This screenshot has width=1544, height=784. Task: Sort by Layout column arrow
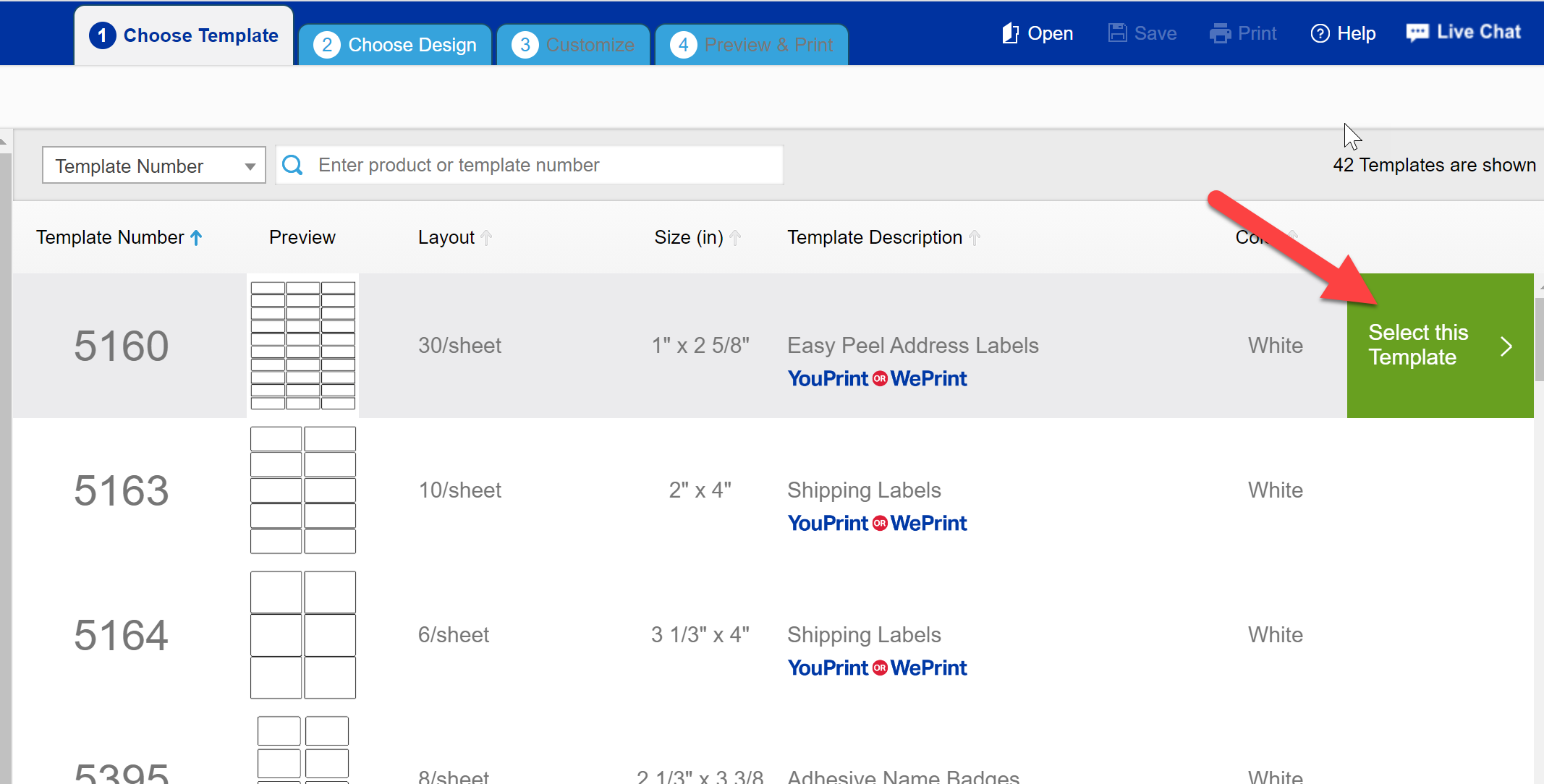(486, 237)
